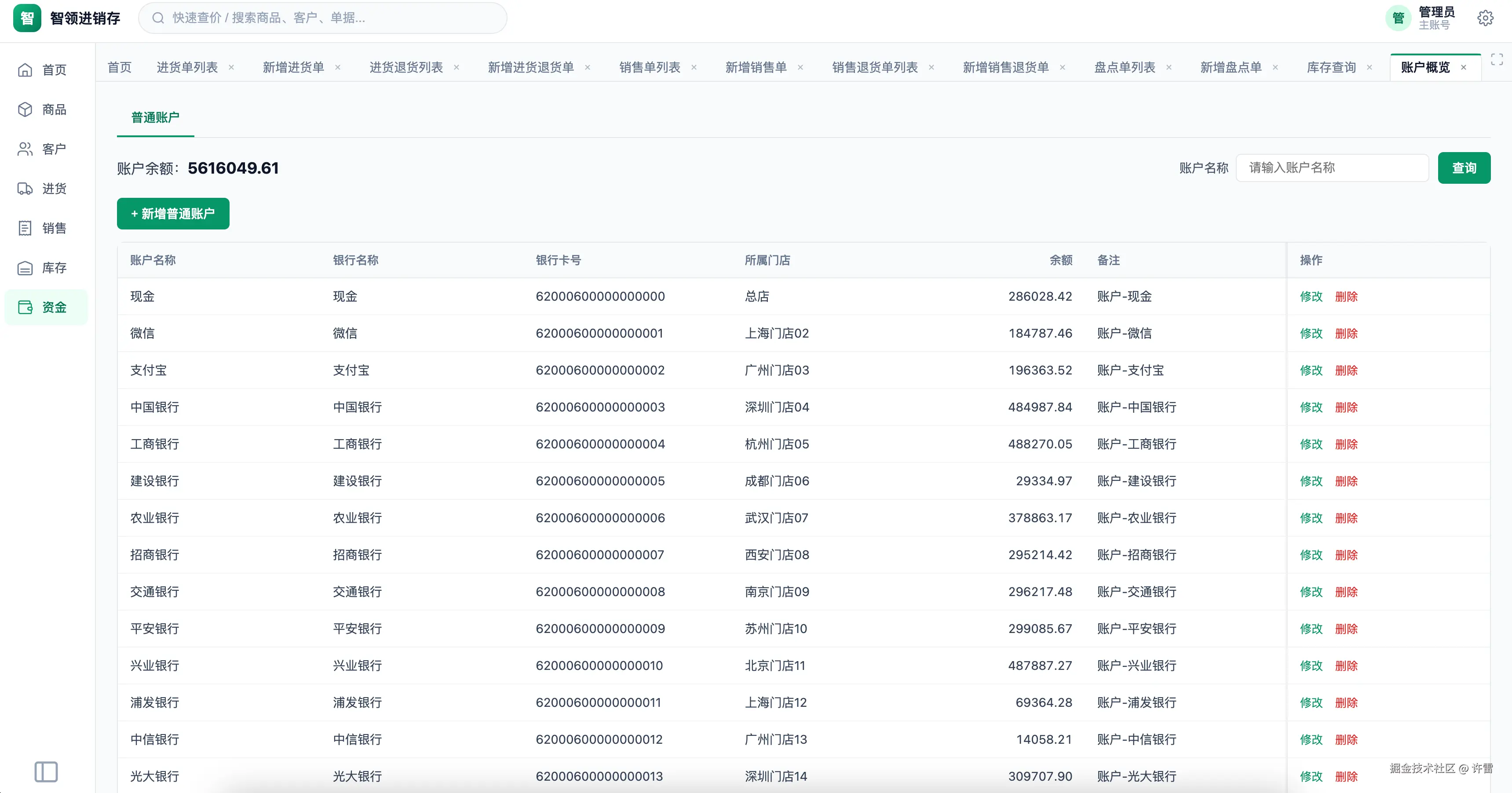Click 删除 for the 招商银行 account
This screenshot has width=1512, height=793.
[x=1347, y=555]
